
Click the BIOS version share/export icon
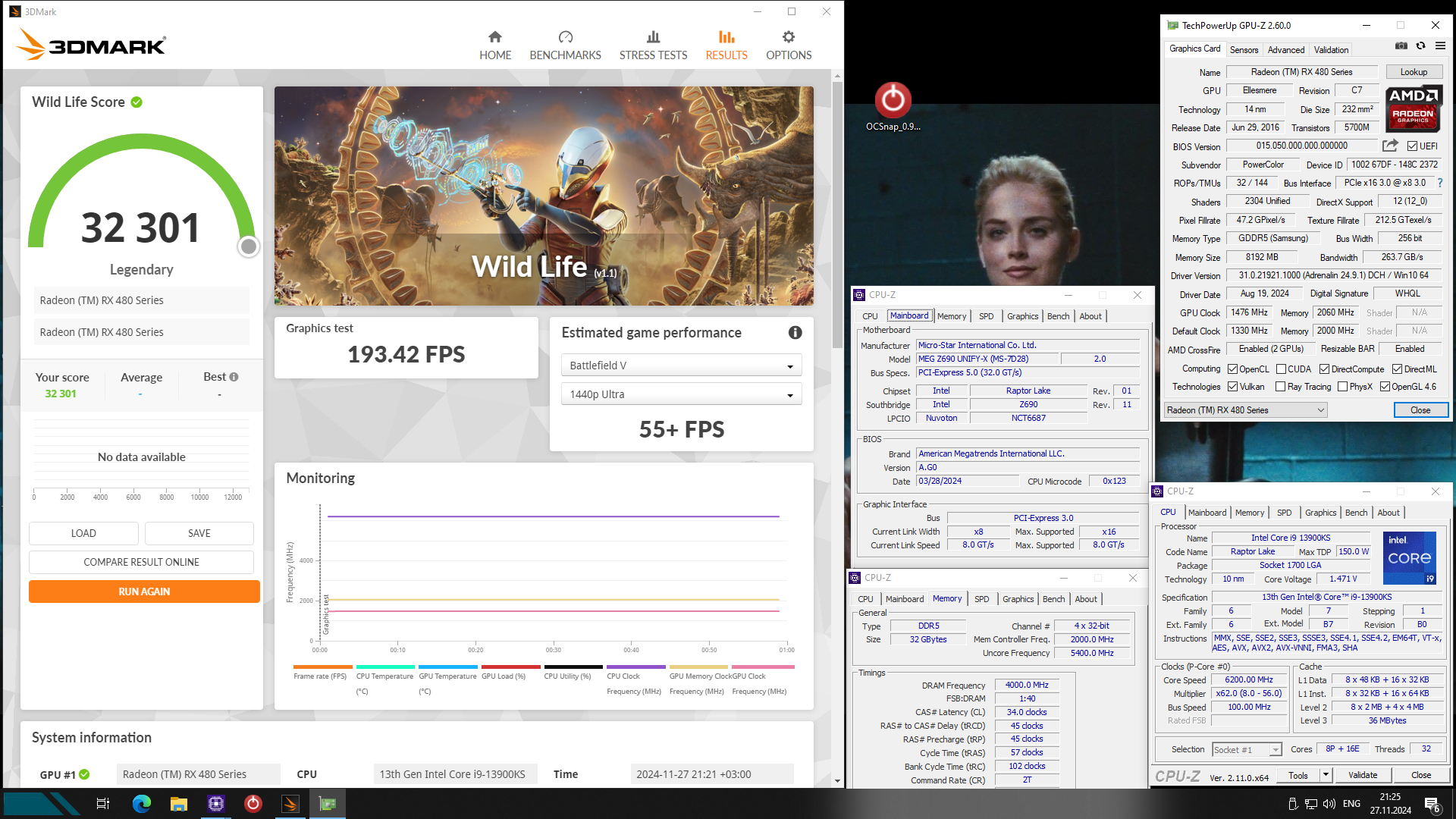(1390, 146)
